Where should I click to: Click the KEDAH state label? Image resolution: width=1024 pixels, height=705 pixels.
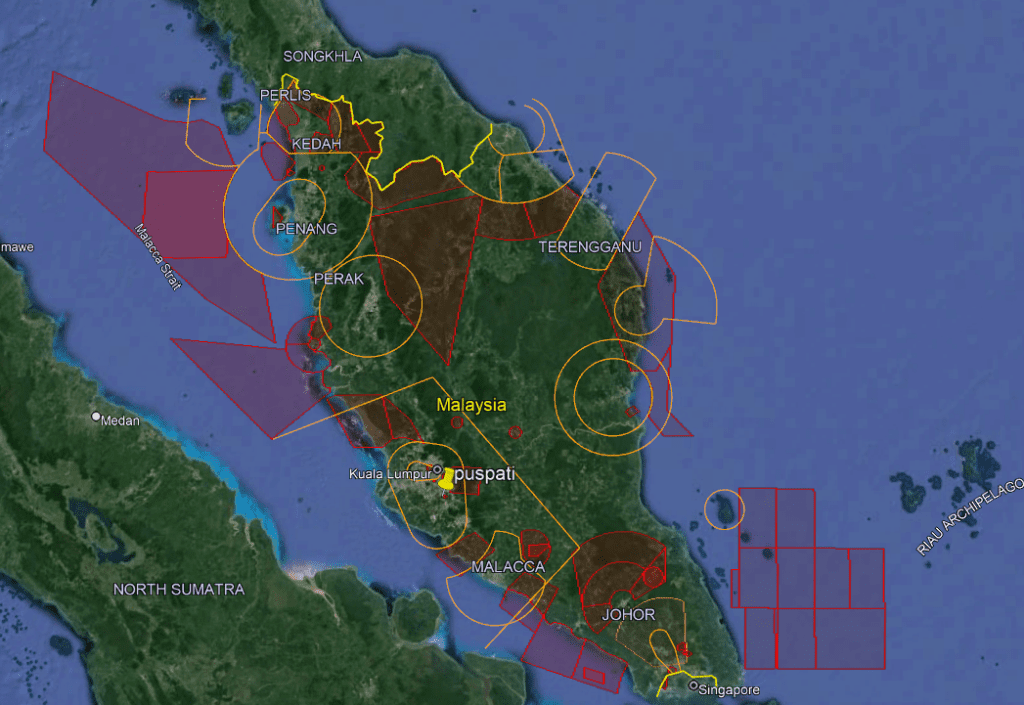click(x=316, y=145)
